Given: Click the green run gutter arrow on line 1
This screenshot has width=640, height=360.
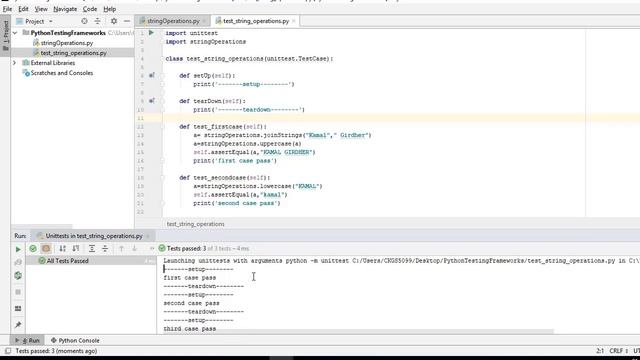Looking at the screenshot, I should pyautogui.click(x=151, y=33).
